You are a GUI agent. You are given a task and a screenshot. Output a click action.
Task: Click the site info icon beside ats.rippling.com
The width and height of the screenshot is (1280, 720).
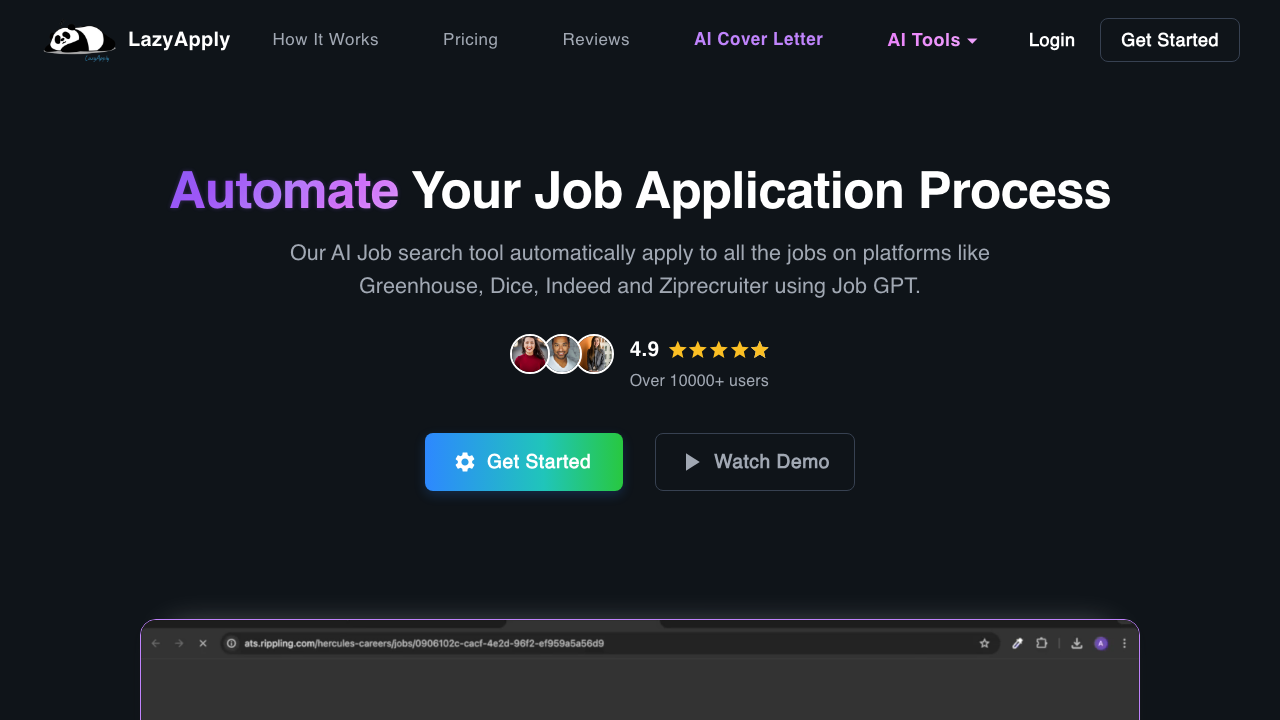(x=231, y=643)
